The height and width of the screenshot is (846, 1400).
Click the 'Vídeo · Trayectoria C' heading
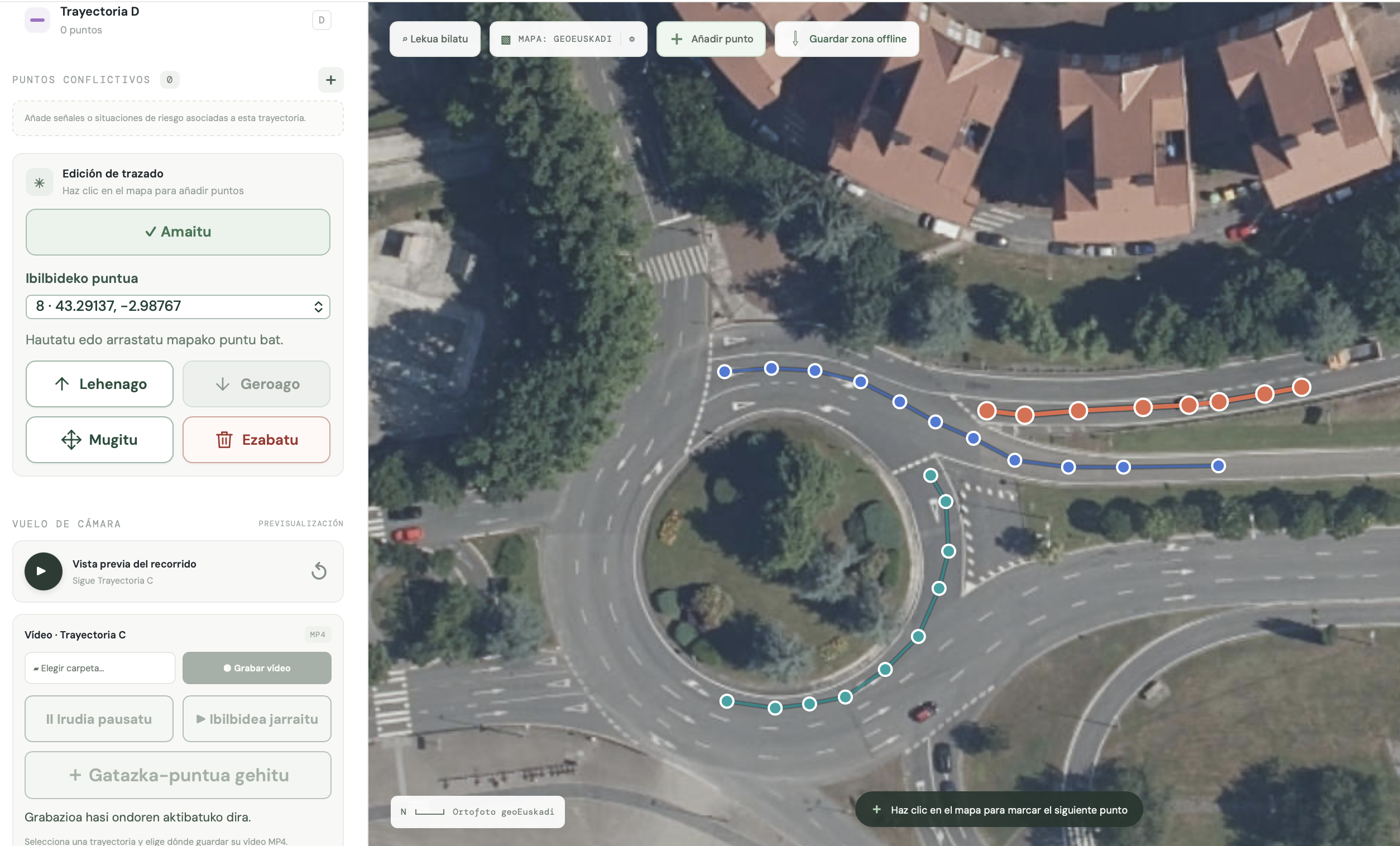tap(75, 634)
